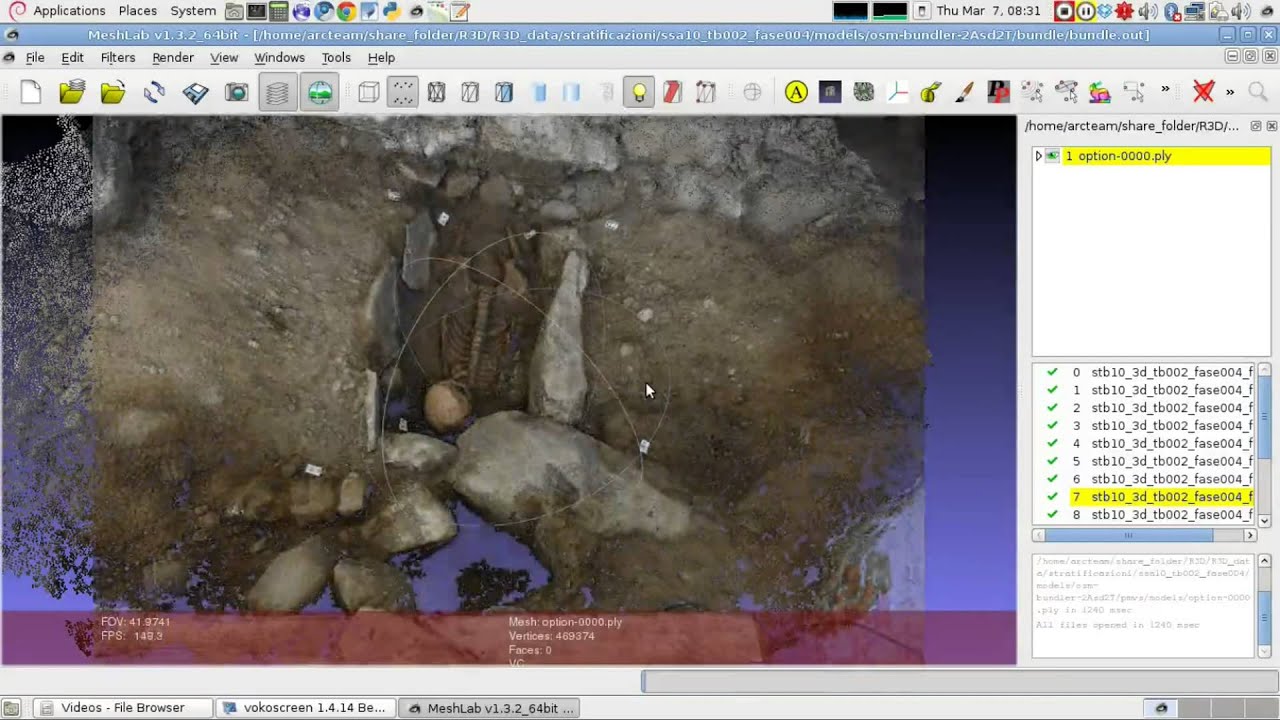The width and height of the screenshot is (1280, 720).
Task: Open the Render menu
Action: tap(173, 57)
